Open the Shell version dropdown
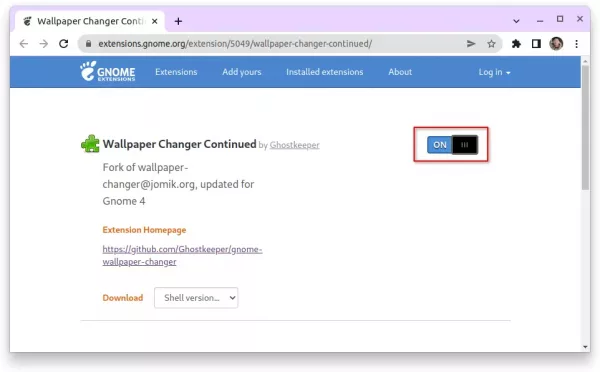Image resolution: width=600 pixels, height=372 pixels. point(196,298)
